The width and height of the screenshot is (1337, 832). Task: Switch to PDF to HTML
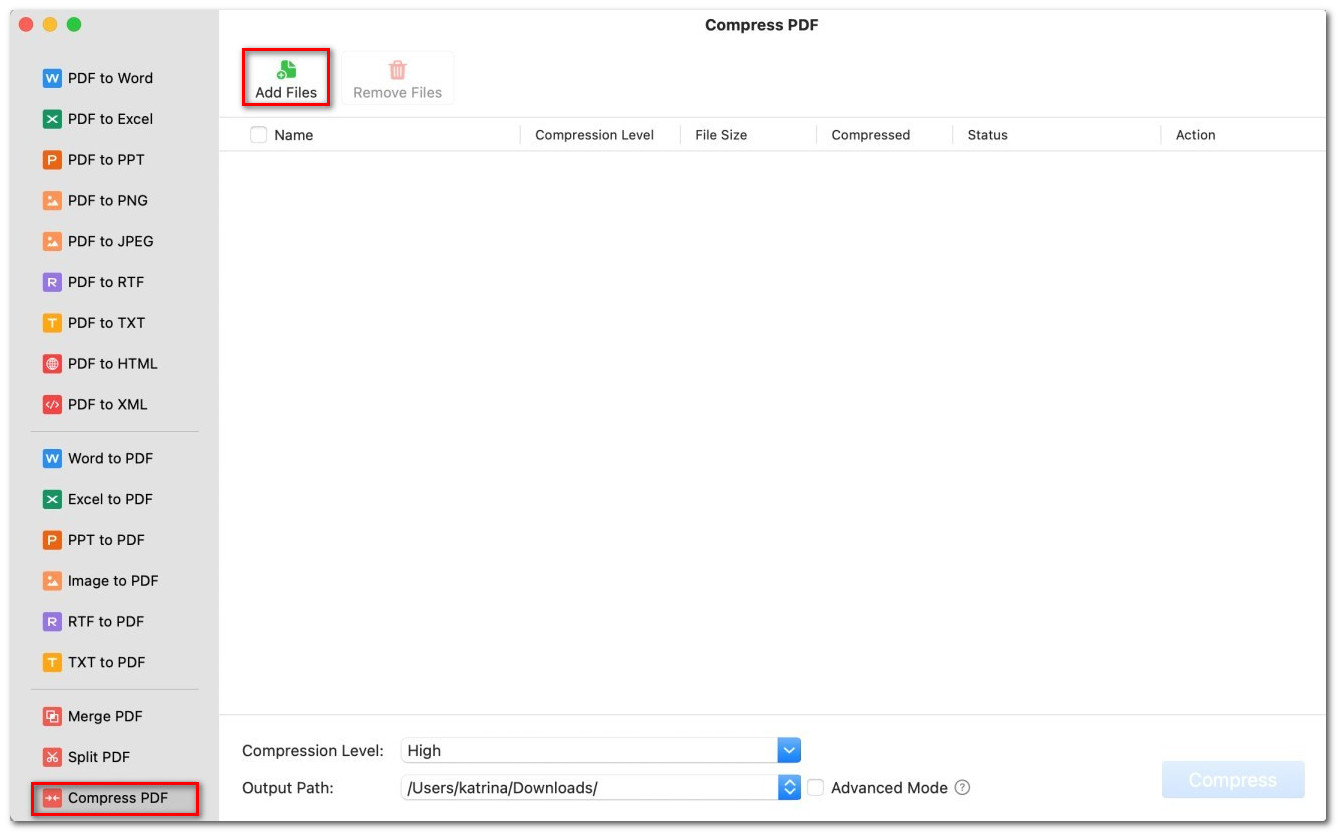115,364
